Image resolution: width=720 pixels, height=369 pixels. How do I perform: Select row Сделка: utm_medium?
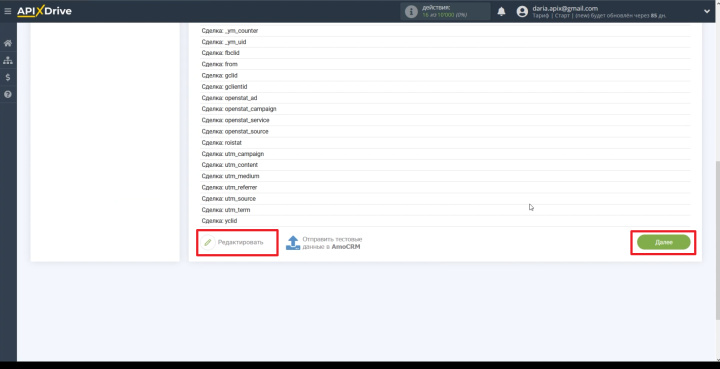[x=445, y=176]
